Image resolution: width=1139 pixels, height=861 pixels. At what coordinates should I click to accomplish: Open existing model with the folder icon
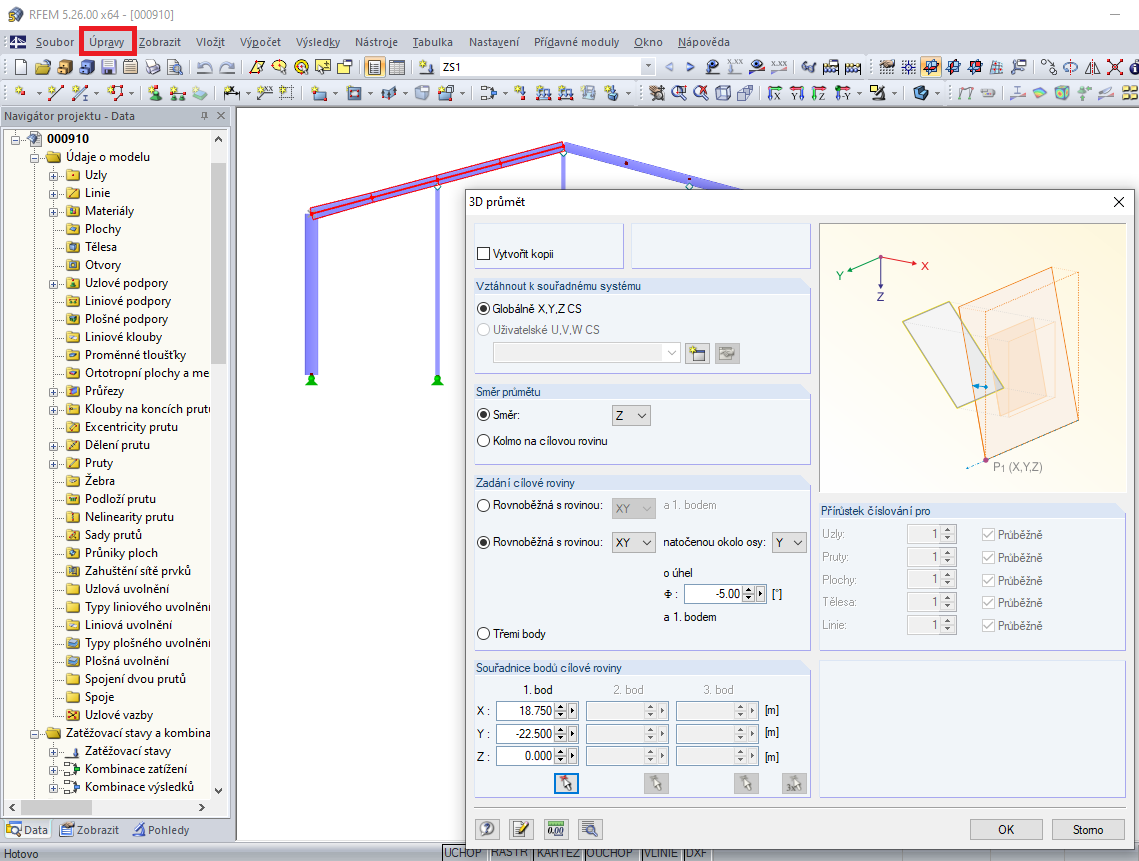pyautogui.click(x=43, y=68)
